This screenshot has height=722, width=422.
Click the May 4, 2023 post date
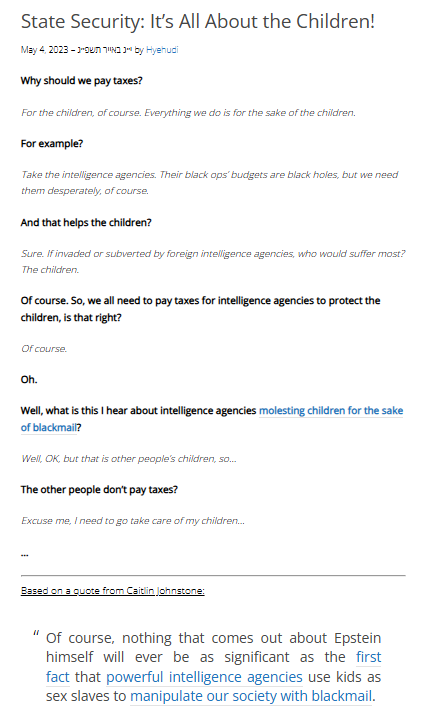44,50
